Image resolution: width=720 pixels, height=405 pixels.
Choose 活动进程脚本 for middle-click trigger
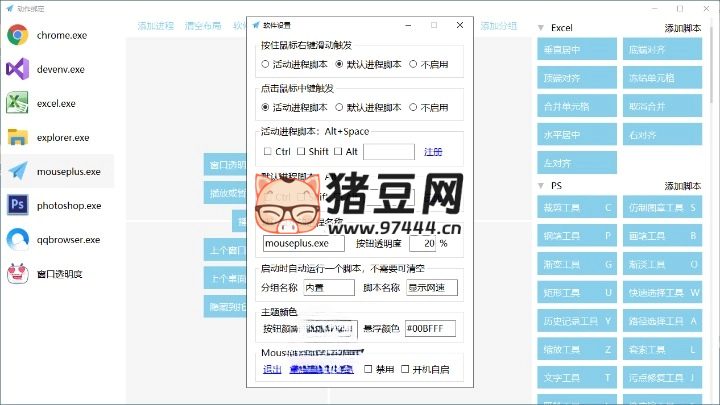[265, 107]
